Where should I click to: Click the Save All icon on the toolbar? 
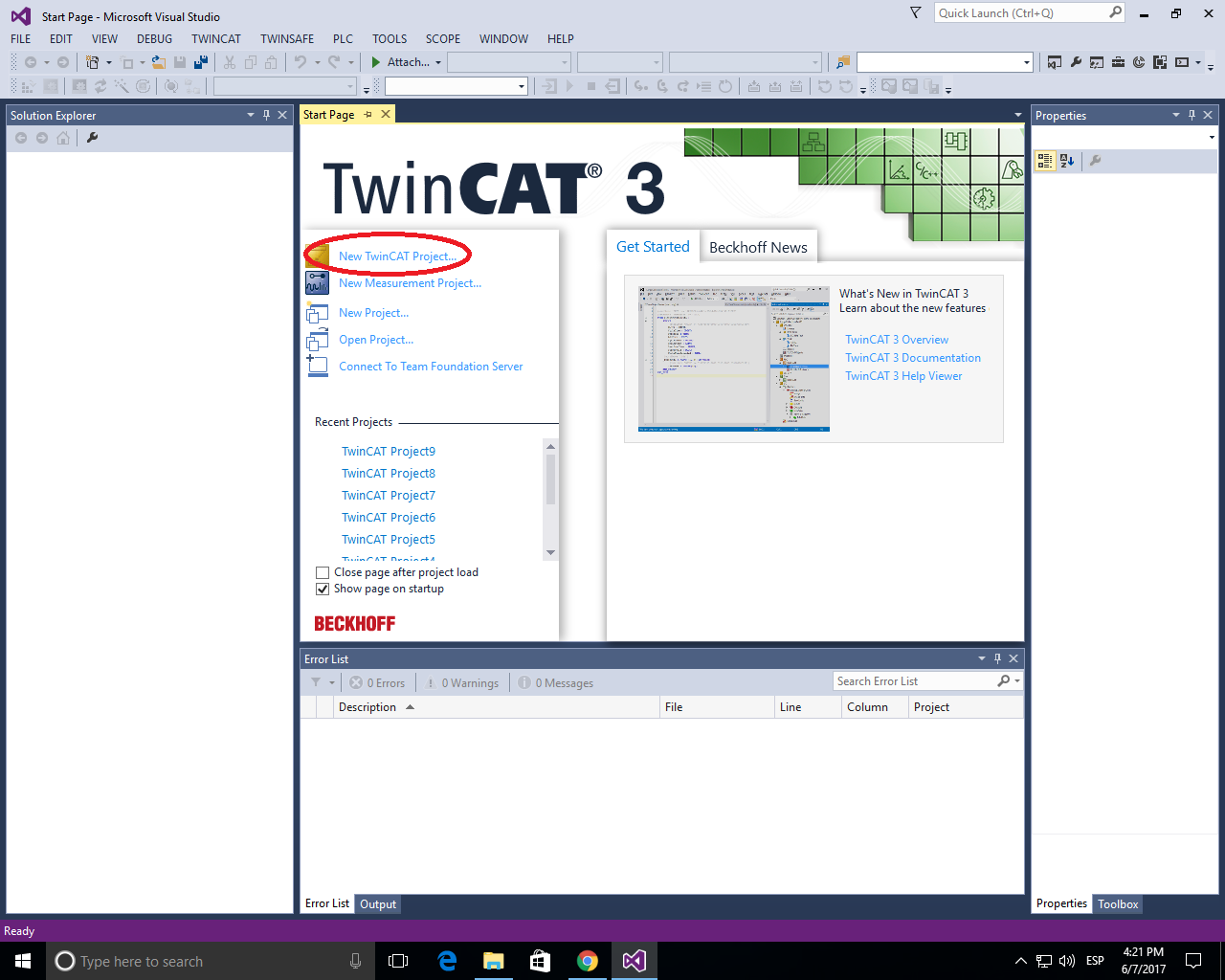pyautogui.click(x=201, y=61)
